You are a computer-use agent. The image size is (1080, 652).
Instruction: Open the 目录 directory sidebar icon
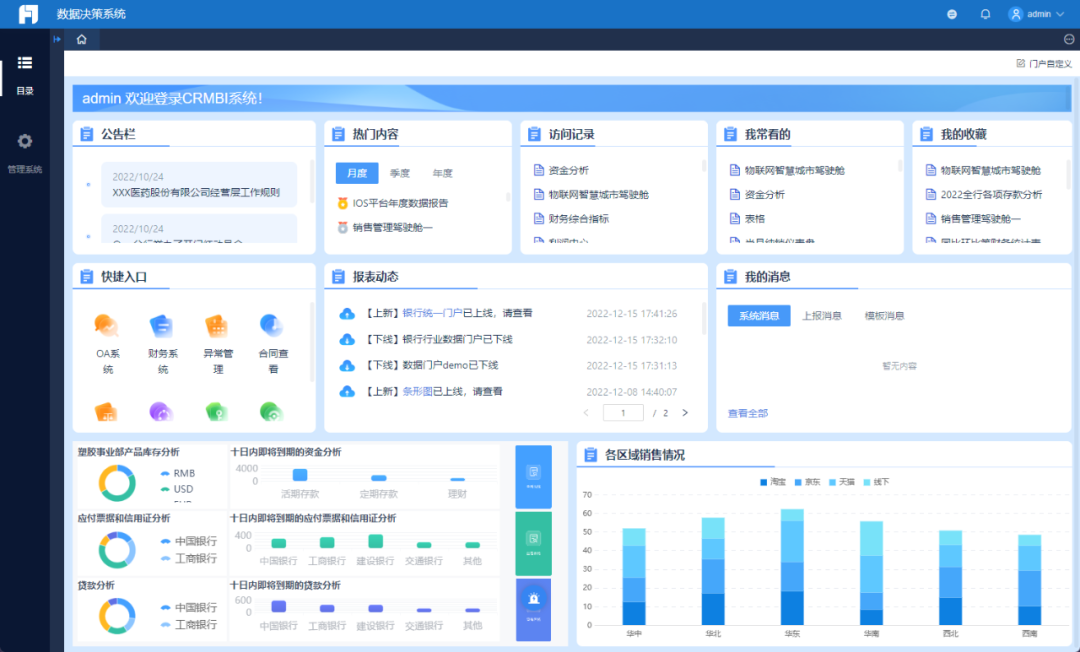tap(25, 63)
